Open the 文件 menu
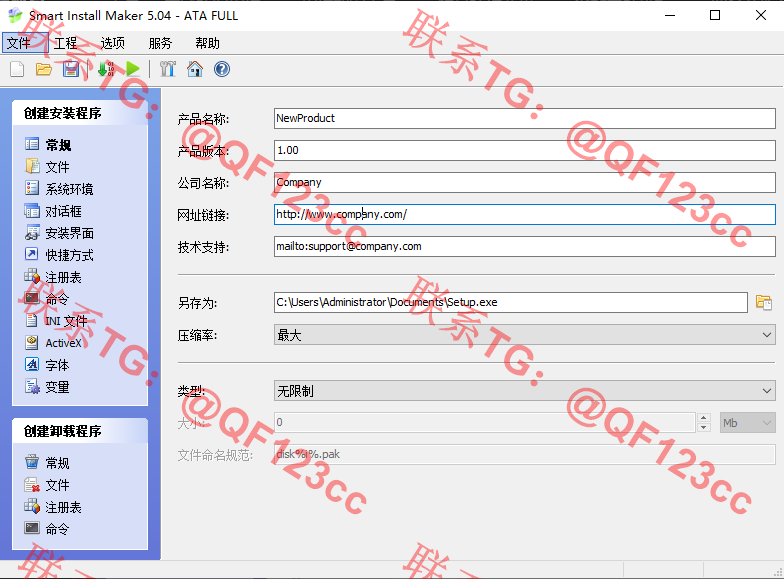 point(24,43)
